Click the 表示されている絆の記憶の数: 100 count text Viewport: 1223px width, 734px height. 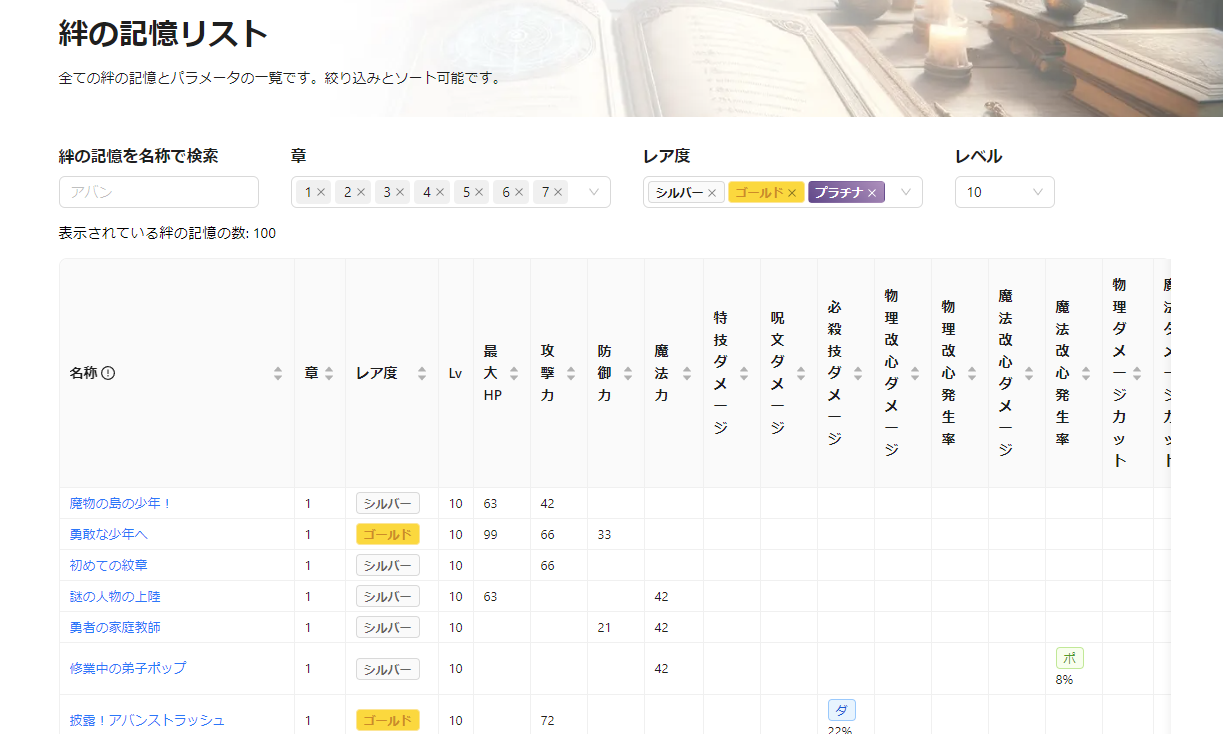point(167,233)
